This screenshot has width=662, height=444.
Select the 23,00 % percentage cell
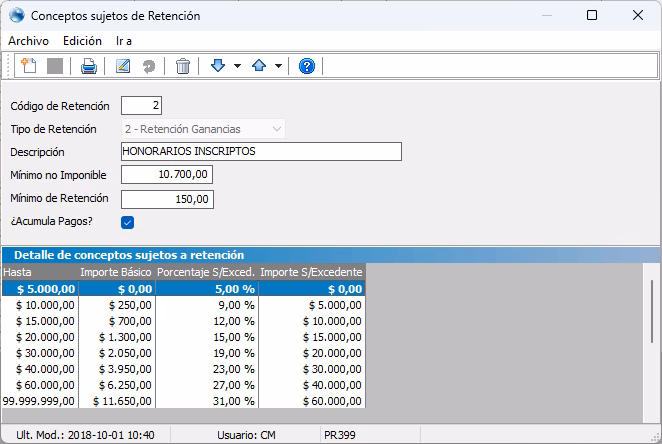207,369
